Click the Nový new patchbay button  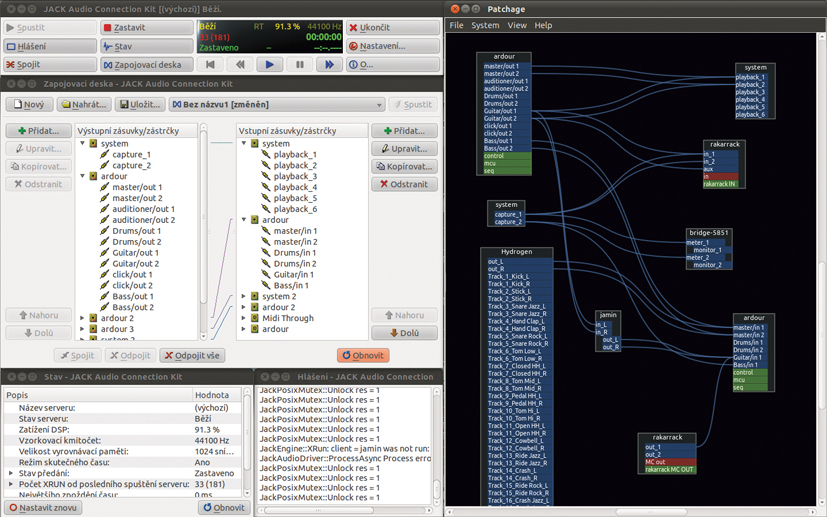pos(30,104)
